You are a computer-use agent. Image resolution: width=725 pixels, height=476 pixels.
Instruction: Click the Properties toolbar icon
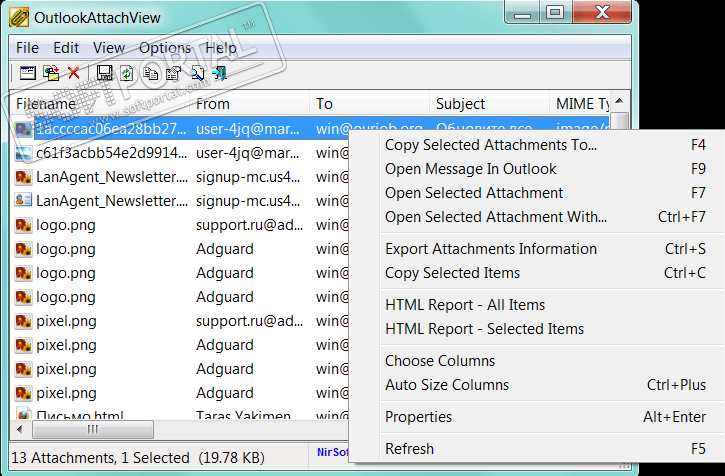pos(173,73)
